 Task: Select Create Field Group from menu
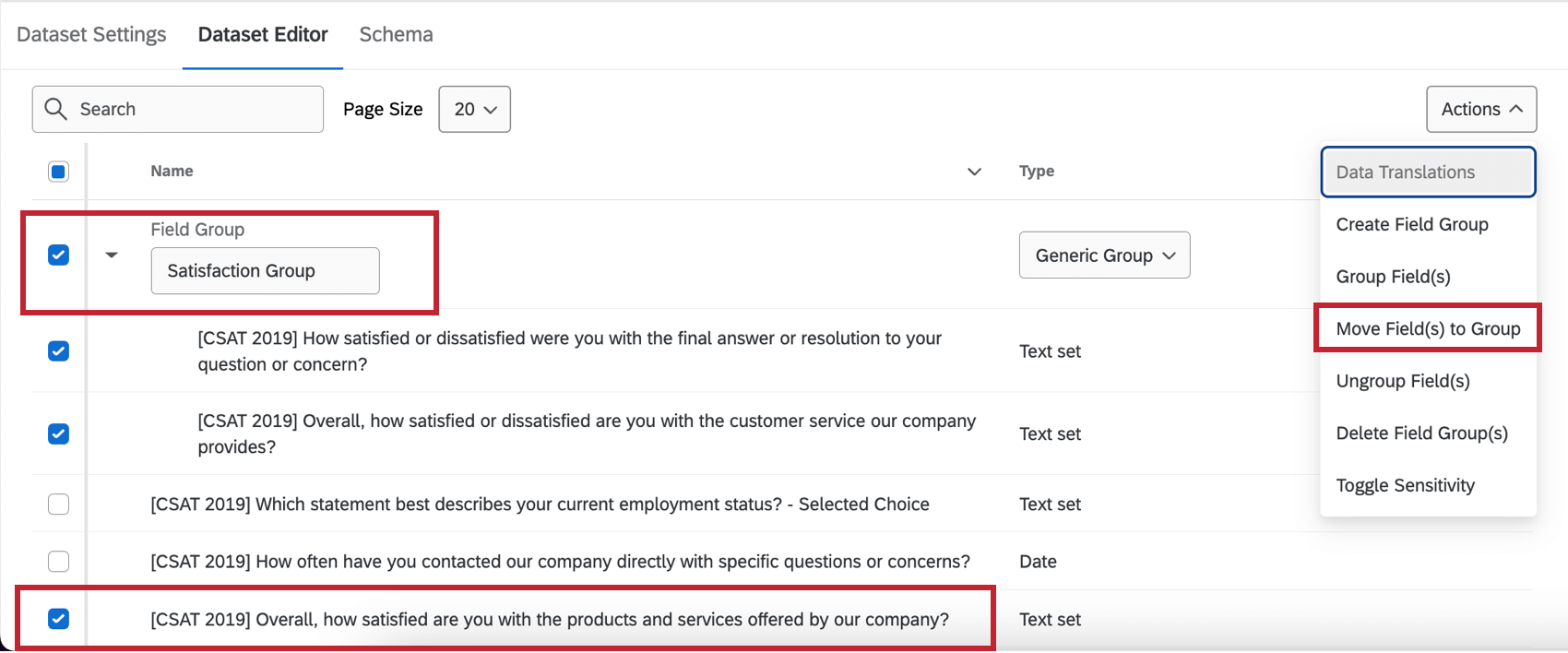pos(1412,224)
